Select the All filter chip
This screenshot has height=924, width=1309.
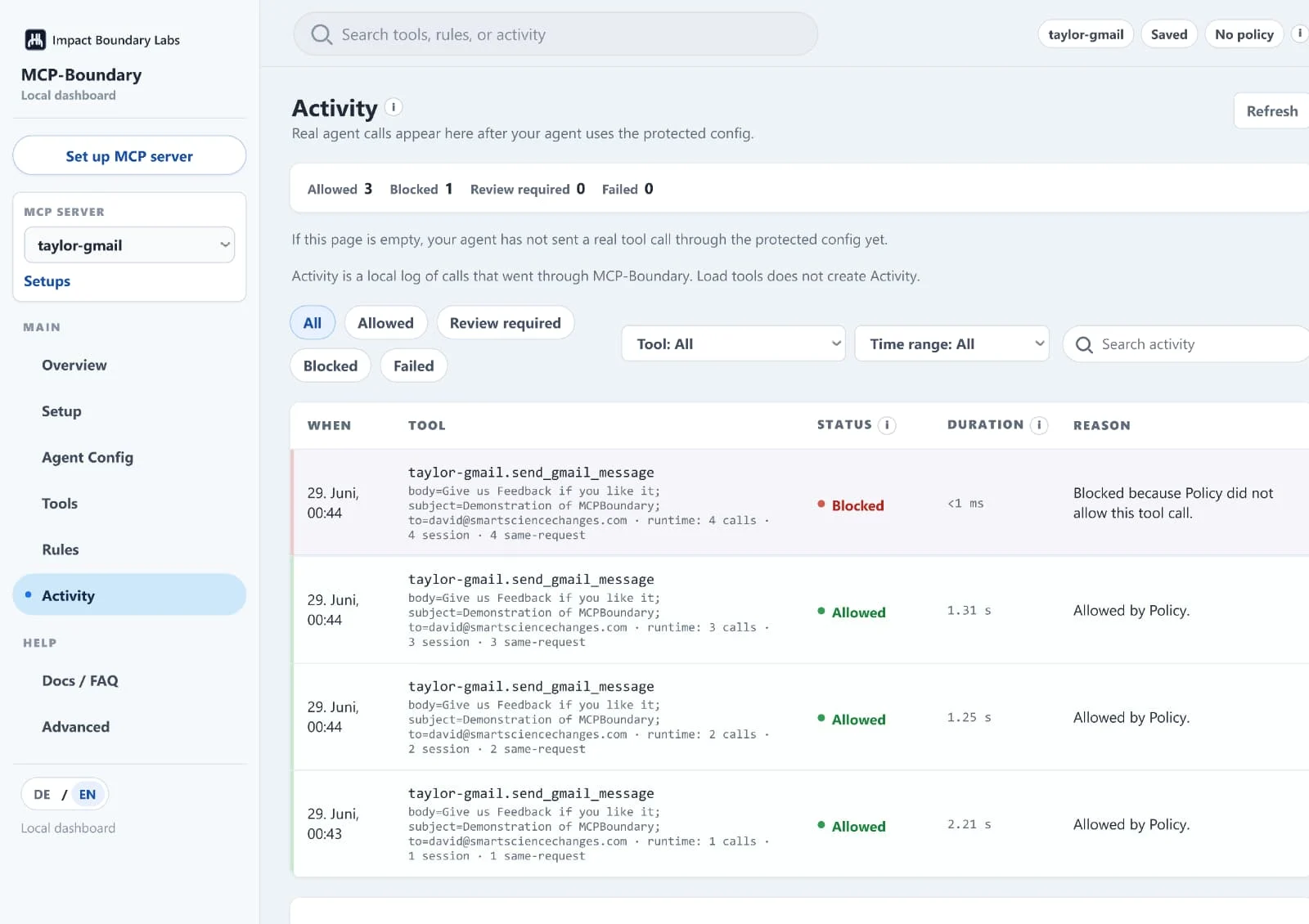tap(313, 323)
